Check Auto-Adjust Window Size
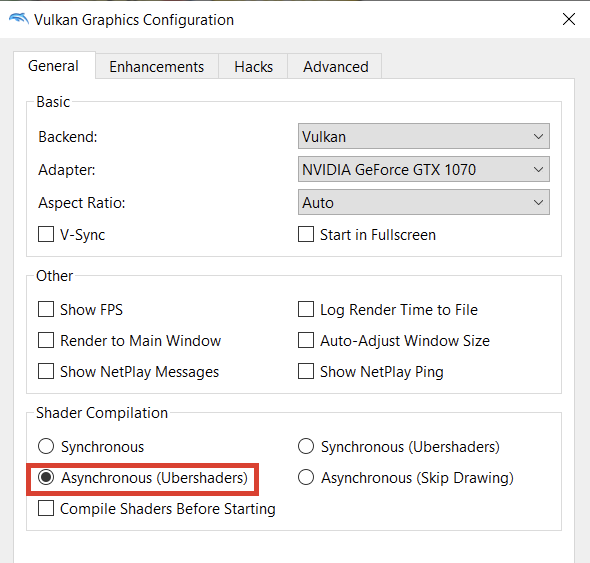The height and width of the screenshot is (563, 590). point(306,341)
